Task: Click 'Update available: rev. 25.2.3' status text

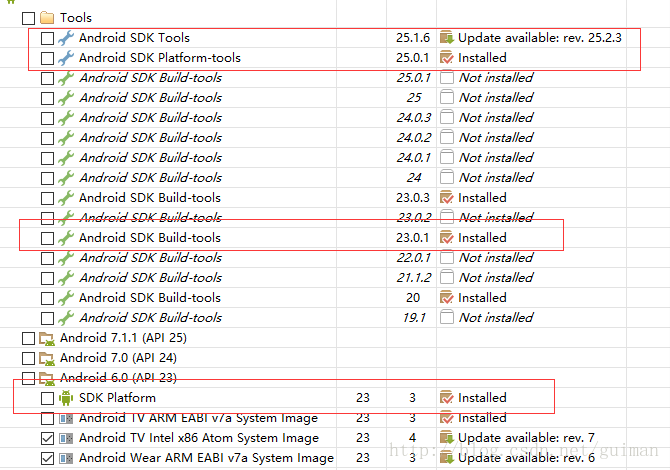Action: point(540,38)
